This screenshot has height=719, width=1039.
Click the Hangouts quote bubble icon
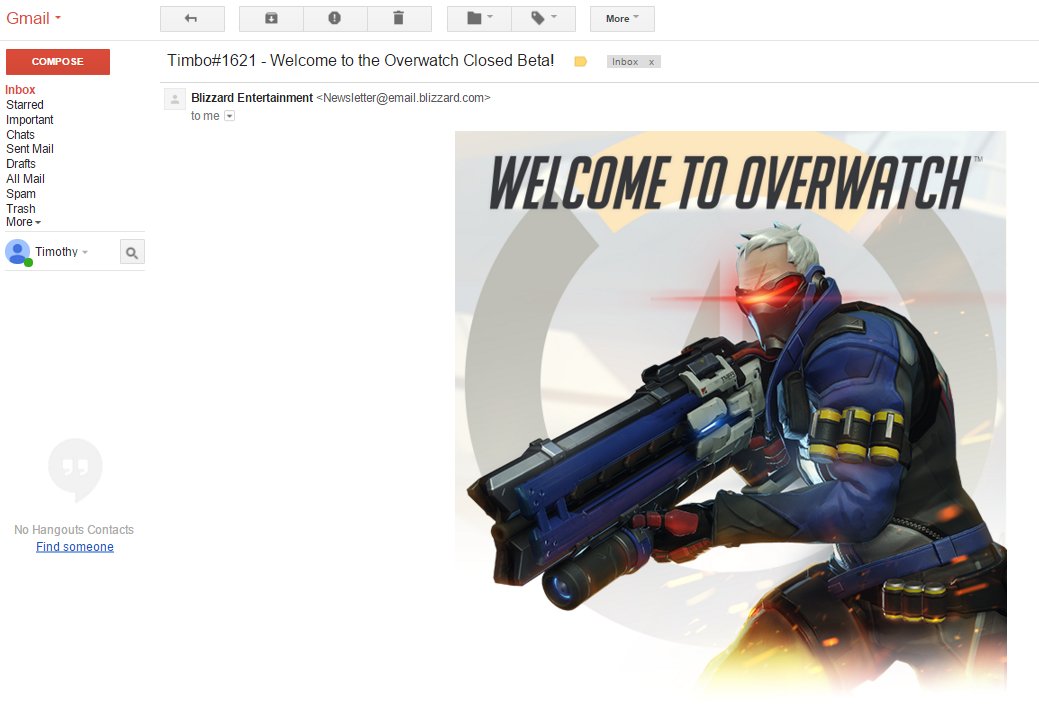pyautogui.click(x=76, y=469)
